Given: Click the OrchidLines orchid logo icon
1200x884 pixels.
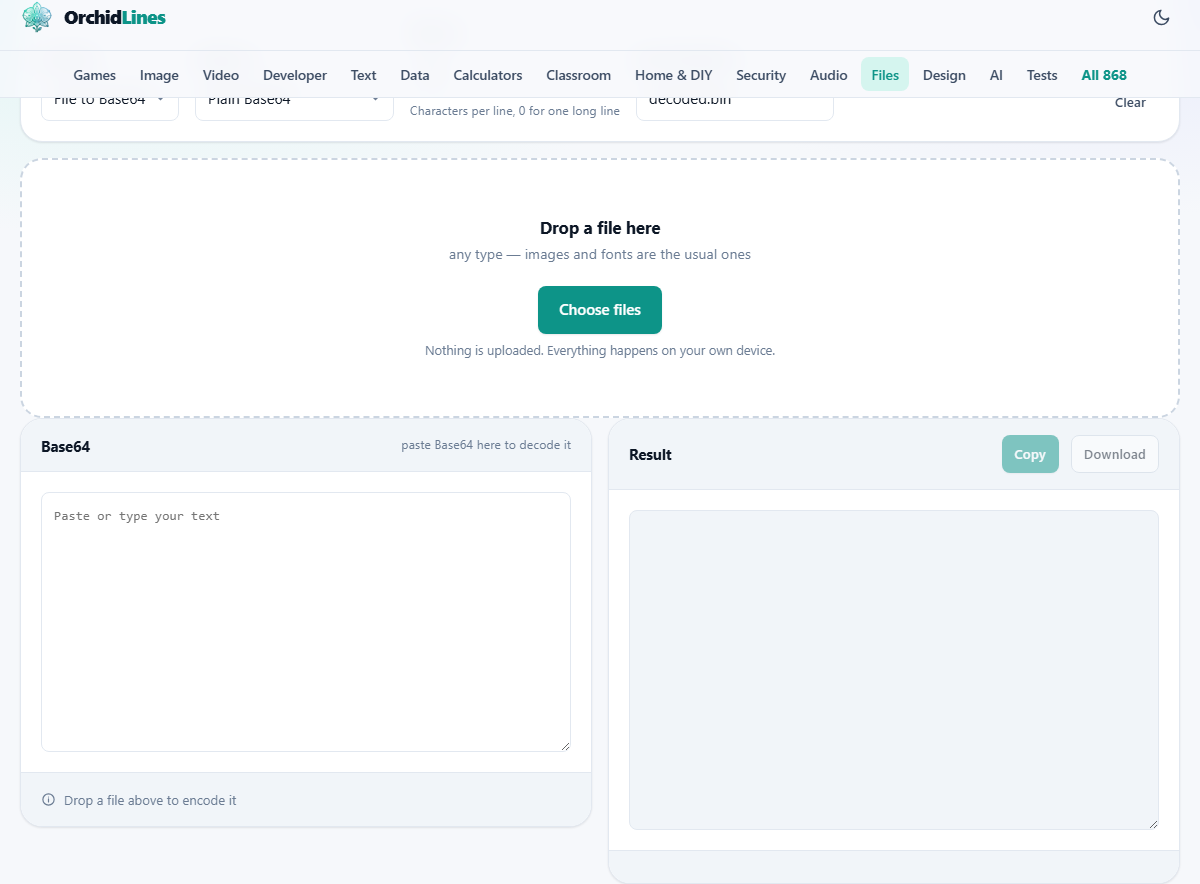Looking at the screenshot, I should click(37, 17).
